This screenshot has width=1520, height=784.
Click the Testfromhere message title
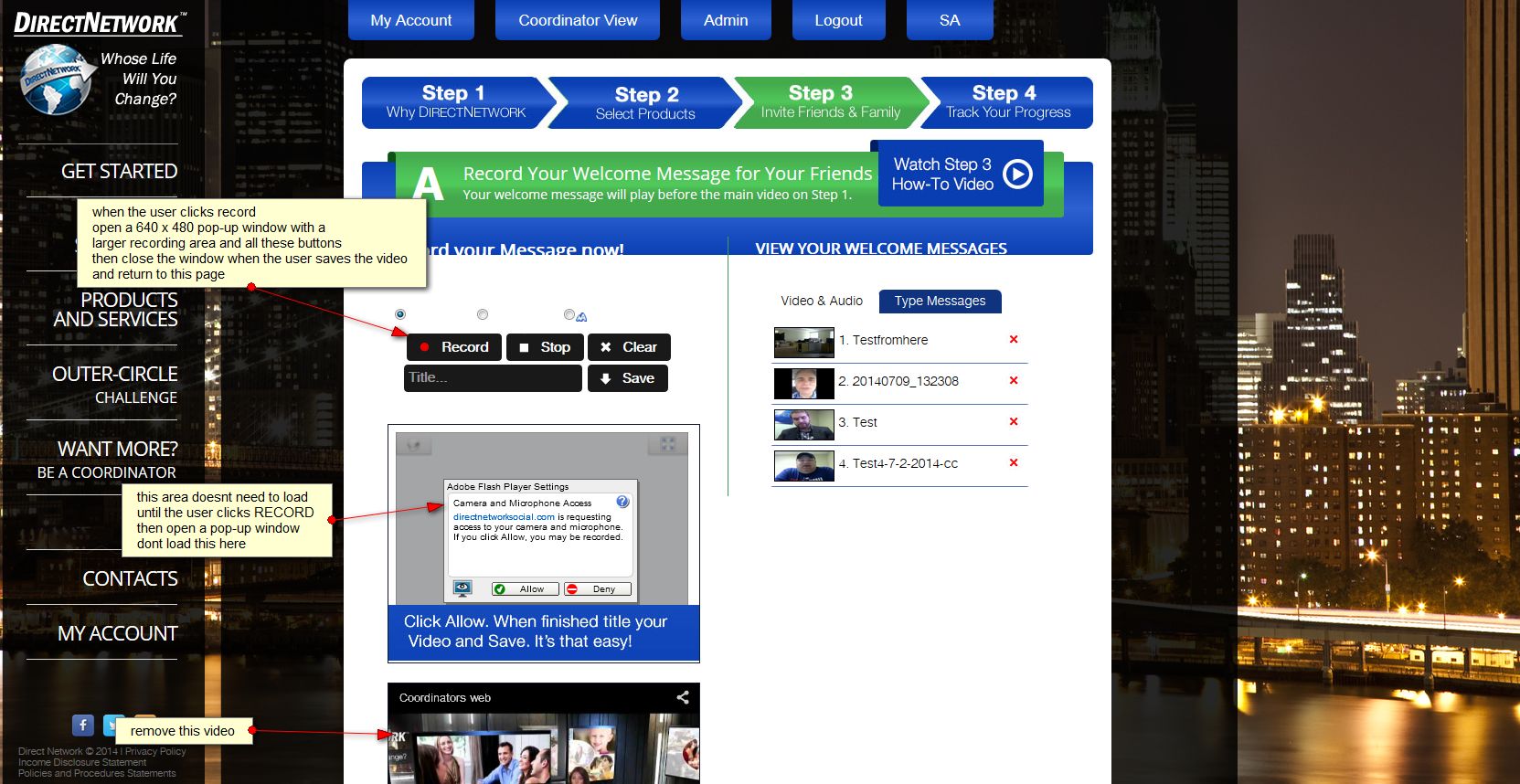tap(890, 340)
